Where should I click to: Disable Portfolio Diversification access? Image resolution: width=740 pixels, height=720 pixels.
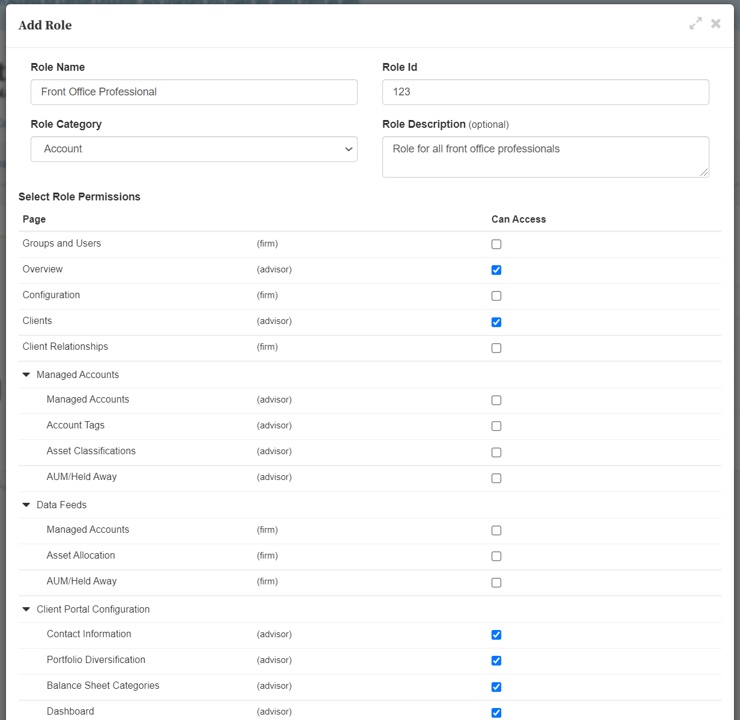click(496, 661)
